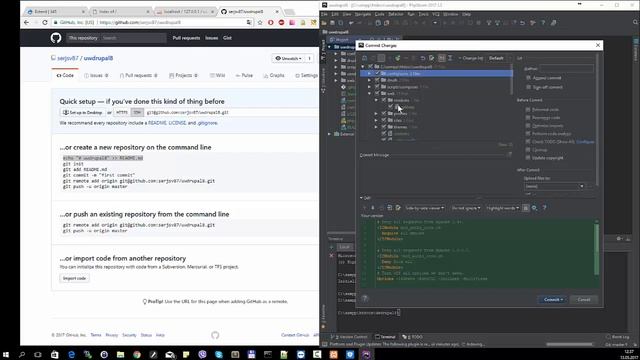The height and width of the screenshot is (360, 640).
Task: Click the GitHub octocat logo in header
Action: (56, 38)
